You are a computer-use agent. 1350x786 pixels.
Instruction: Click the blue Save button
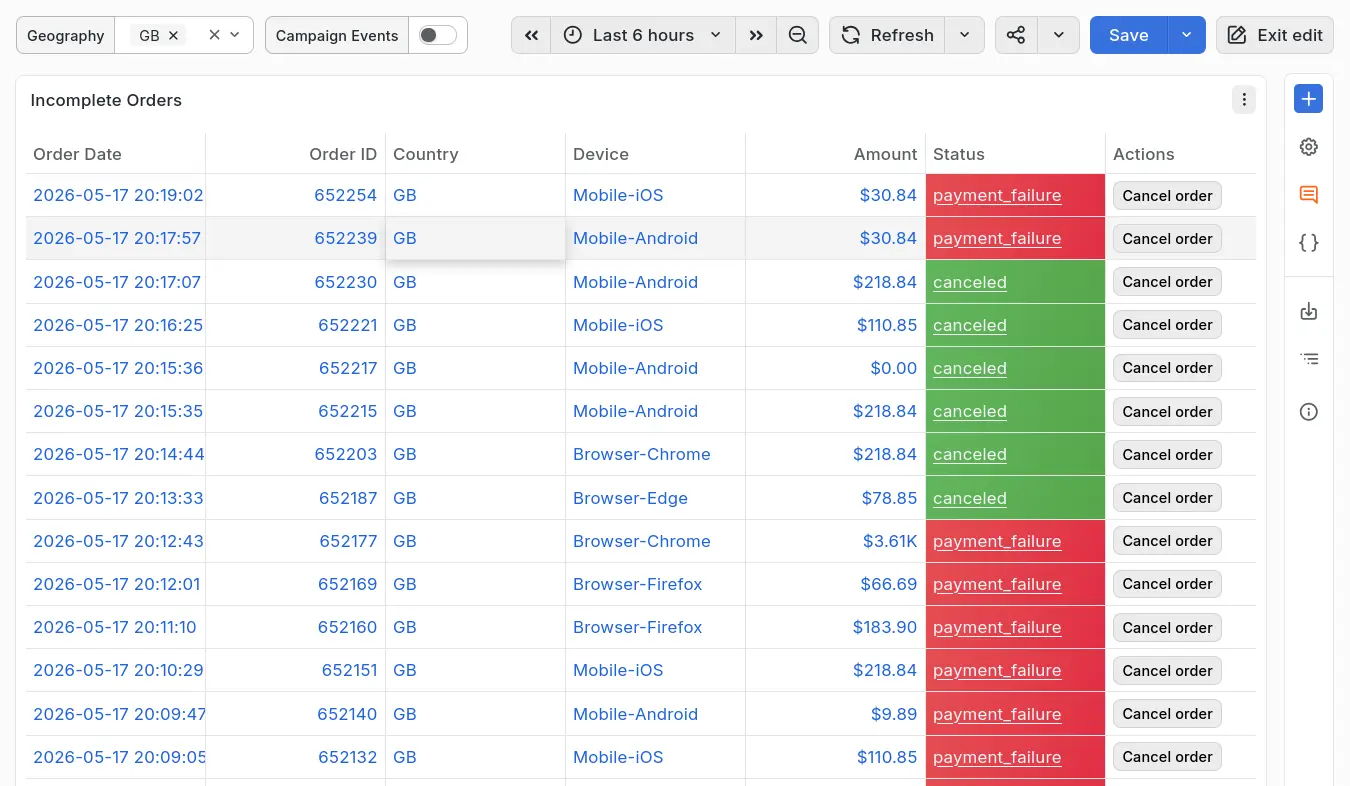[1128, 35]
